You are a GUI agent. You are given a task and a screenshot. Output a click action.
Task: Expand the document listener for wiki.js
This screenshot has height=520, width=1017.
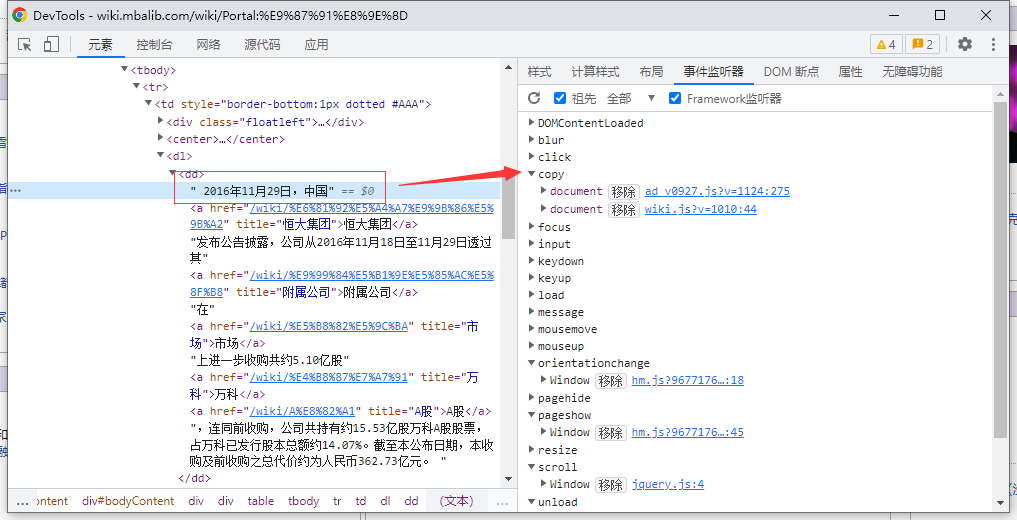(544, 209)
